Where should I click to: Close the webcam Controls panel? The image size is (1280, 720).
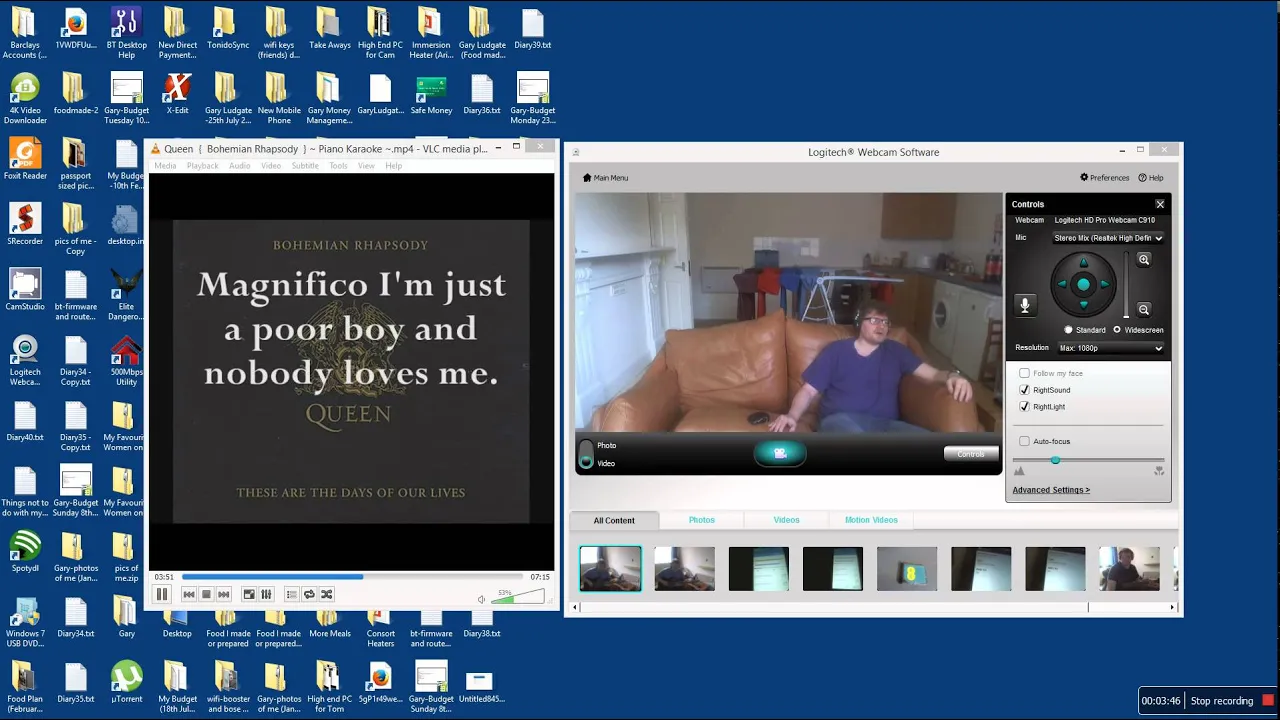(1160, 204)
